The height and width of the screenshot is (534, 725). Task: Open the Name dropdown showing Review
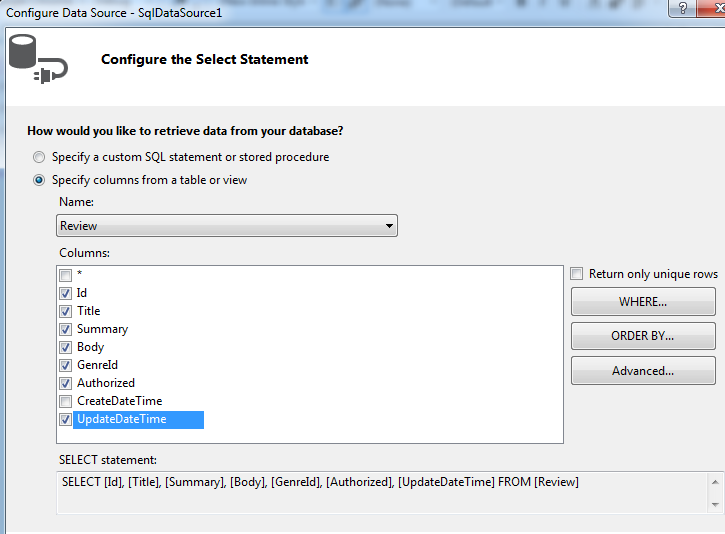(x=227, y=226)
